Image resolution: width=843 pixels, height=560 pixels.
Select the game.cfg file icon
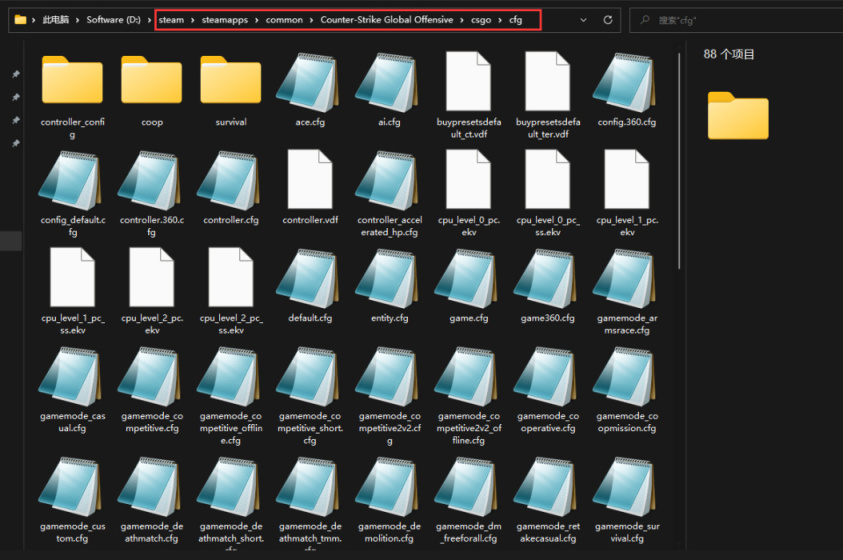coord(468,278)
